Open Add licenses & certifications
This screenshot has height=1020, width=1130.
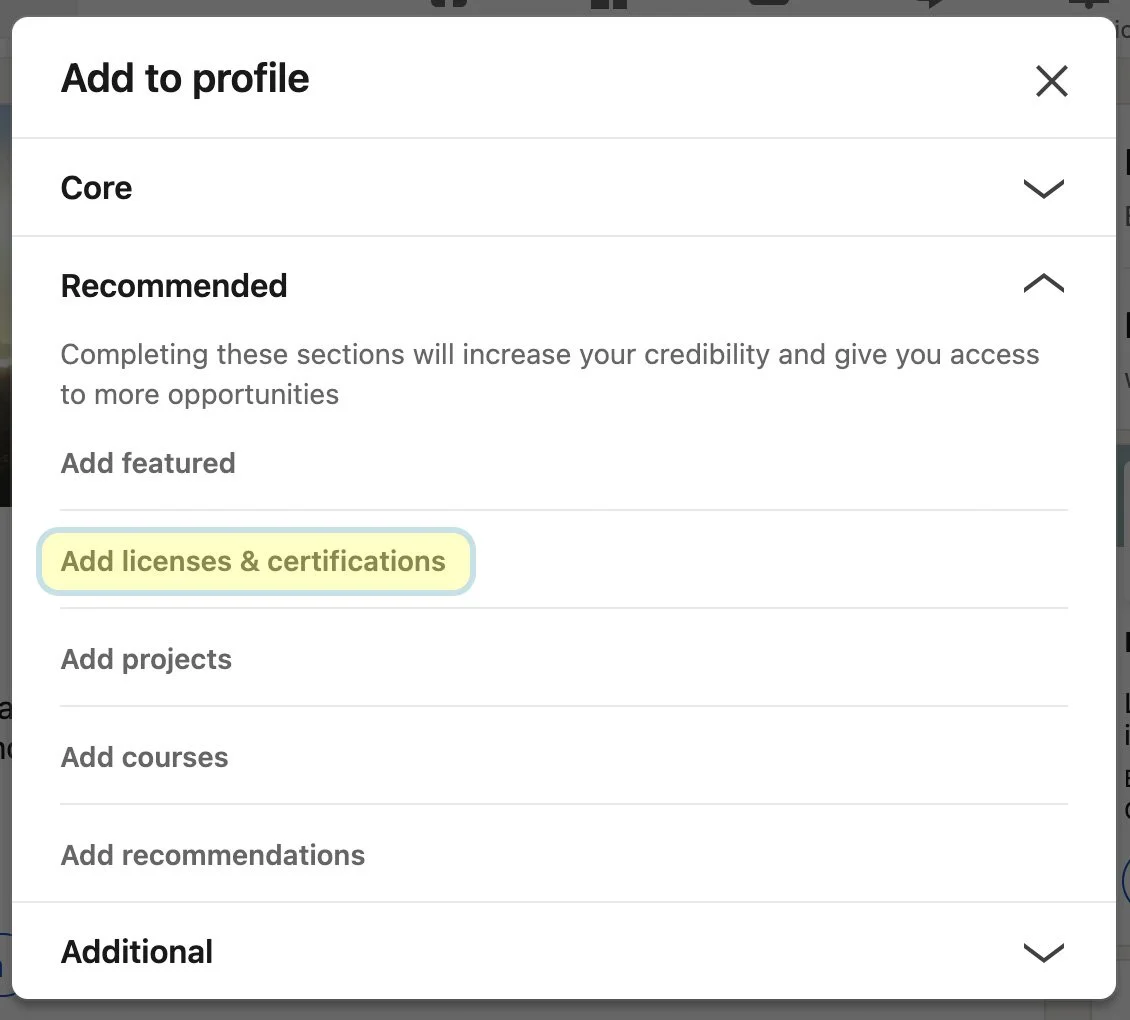pos(253,561)
